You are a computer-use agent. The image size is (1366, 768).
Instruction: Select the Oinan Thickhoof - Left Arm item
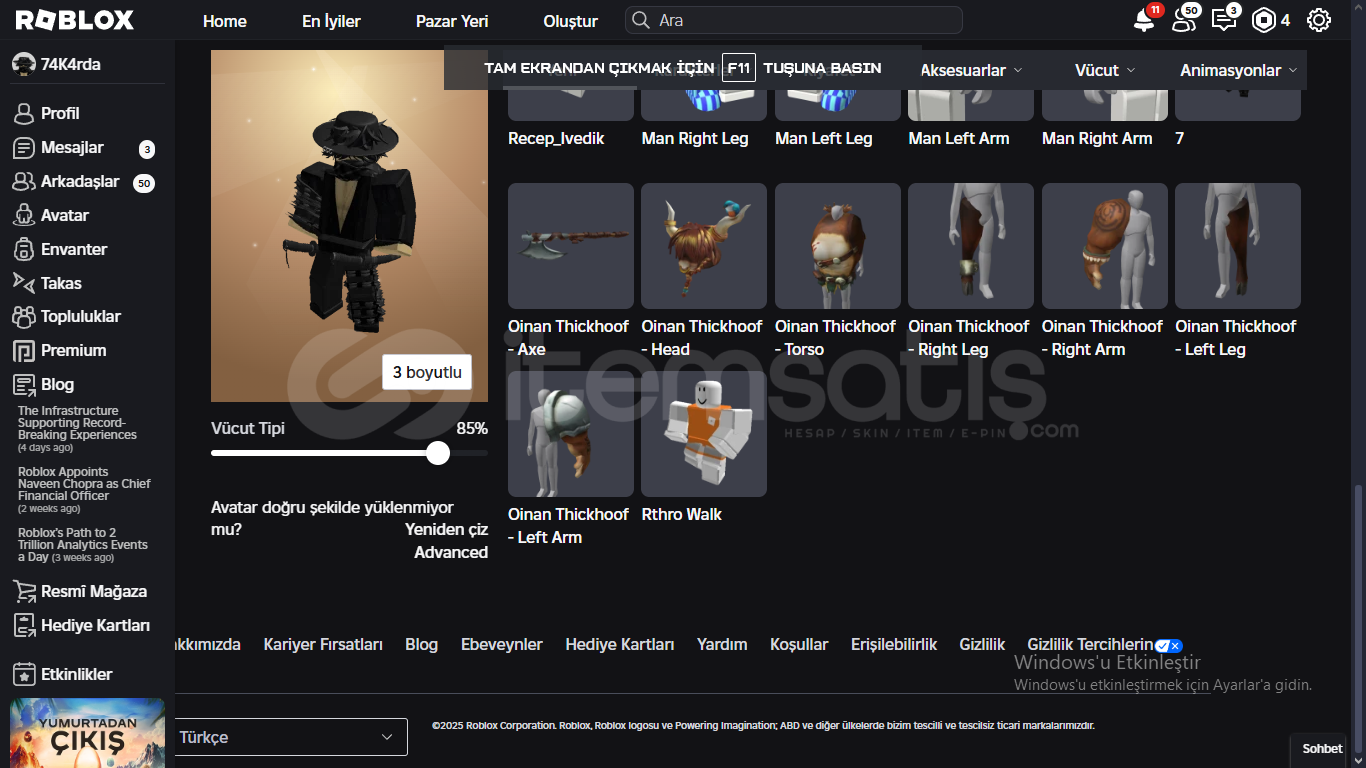[x=570, y=434]
